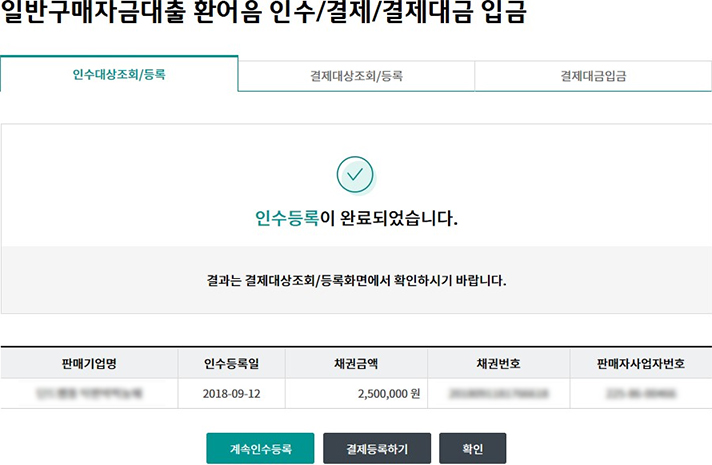This screenshot has width=712, height=465.
Task: Click the blurred seller company name cell
Action: pyautogui.click(x=89, y=393)
